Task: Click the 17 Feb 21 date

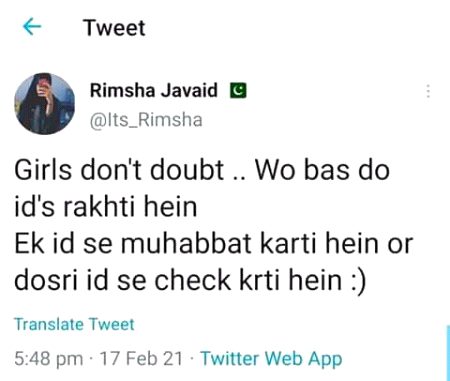Action: point(141,359)
